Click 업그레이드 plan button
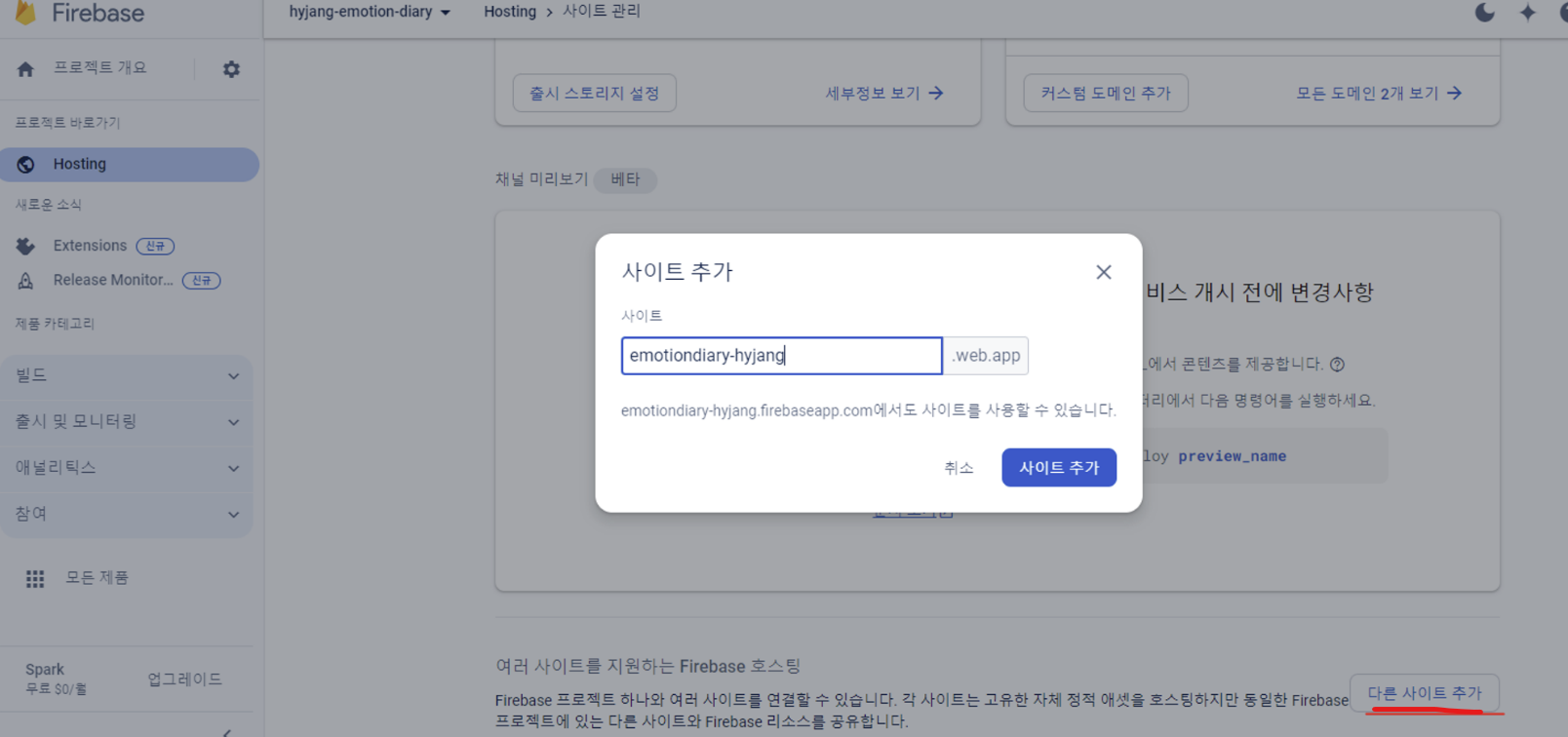Screen dimensions: 1568x737 click(184, 679)
